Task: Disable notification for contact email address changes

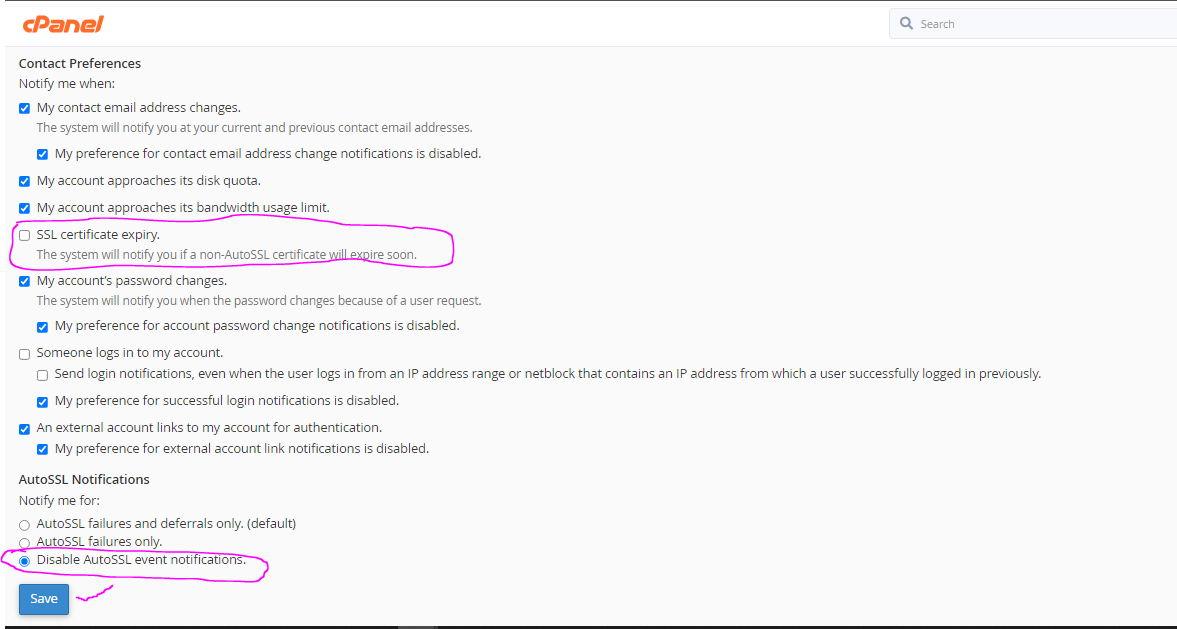Action: click(x=24, y=108)
